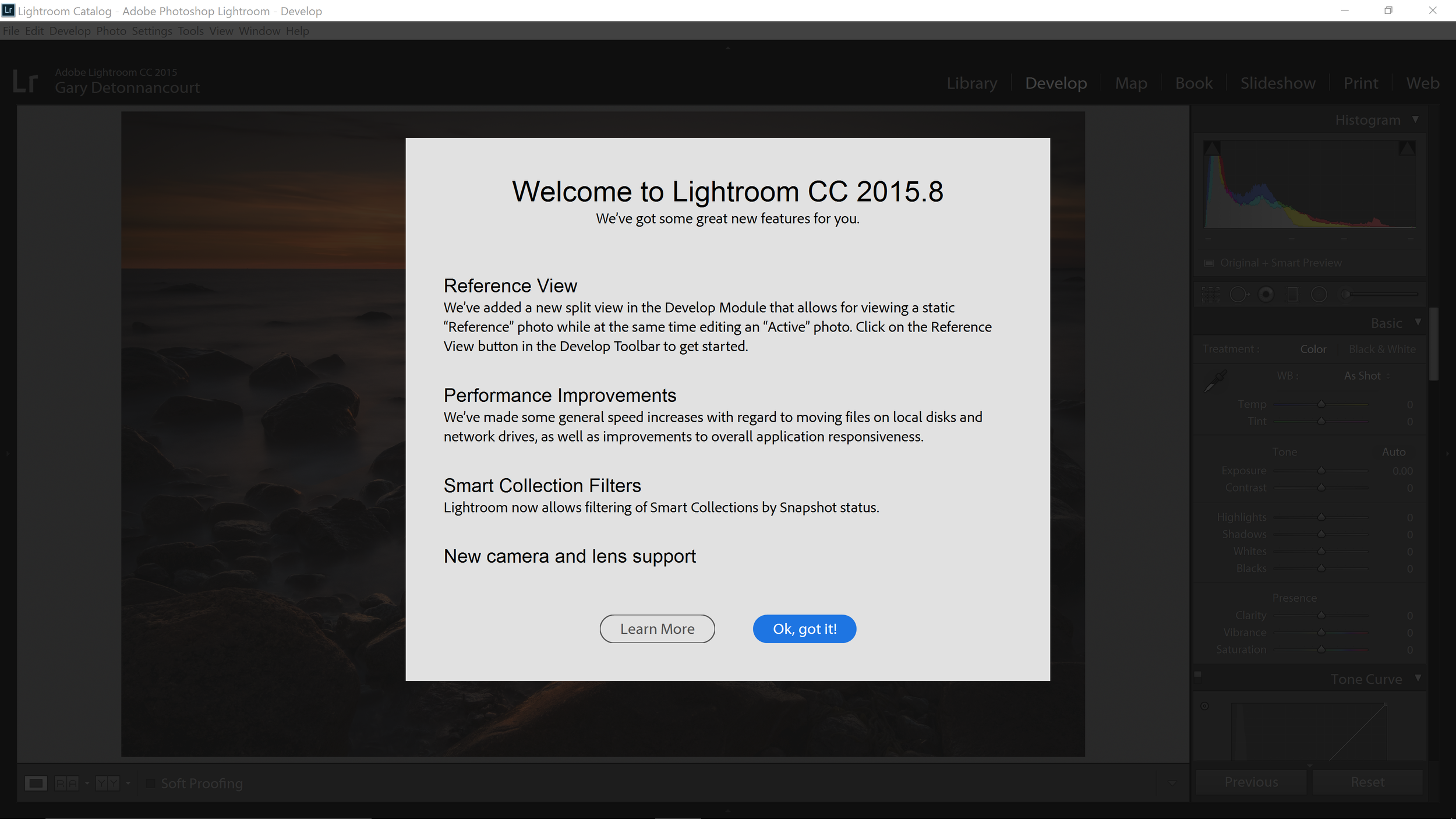Viewport: 1456px width, 819px height.
Task: Show the bottom filmstrip arrow
Action: tap(727, 810)
